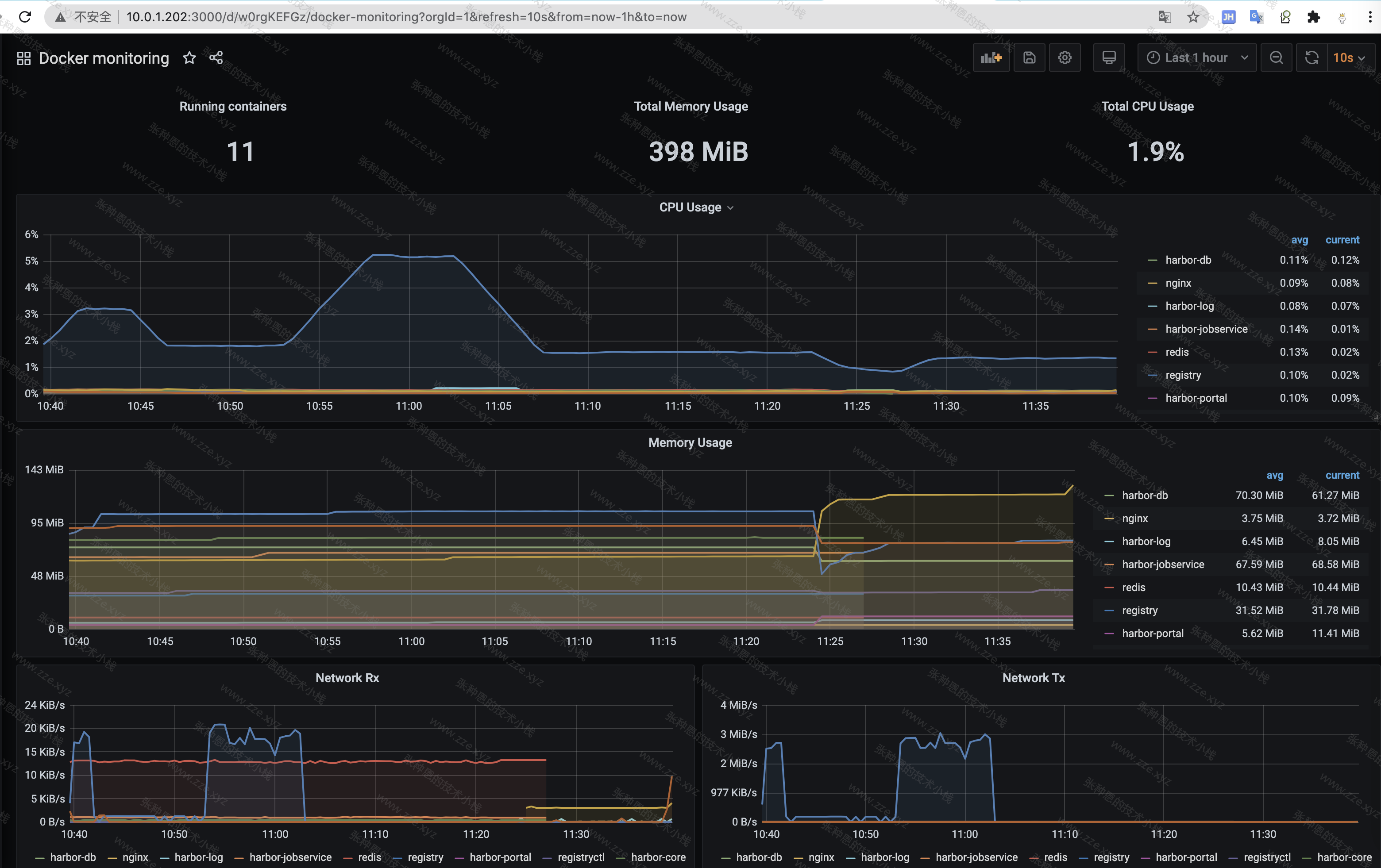Click the 398 MiB total memory value
1381x868 pixels.
click(698, 152)
